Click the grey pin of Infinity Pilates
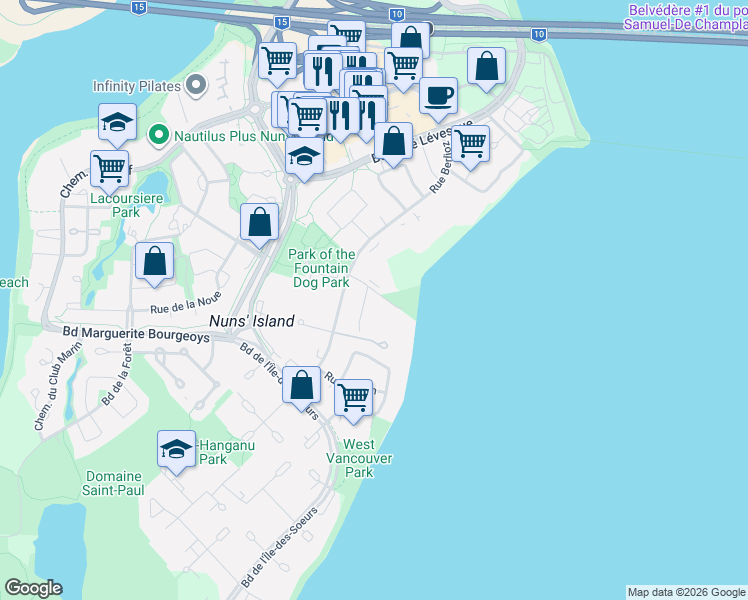 (196, 85)
